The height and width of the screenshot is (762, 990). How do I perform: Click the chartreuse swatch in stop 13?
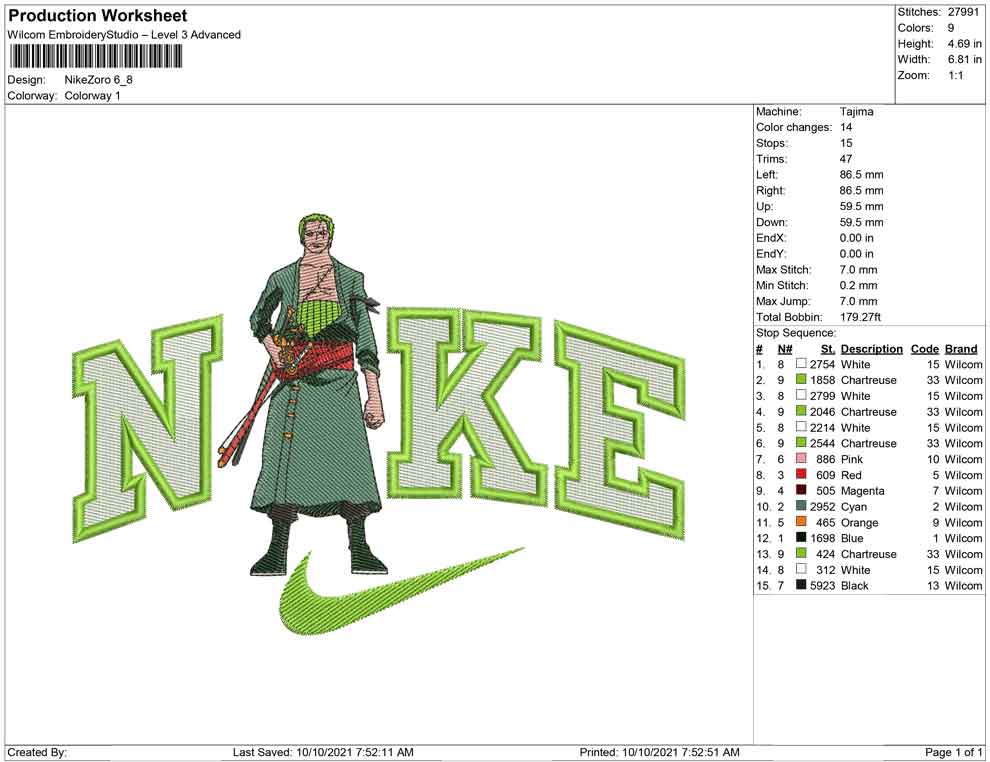coord(801,553)
